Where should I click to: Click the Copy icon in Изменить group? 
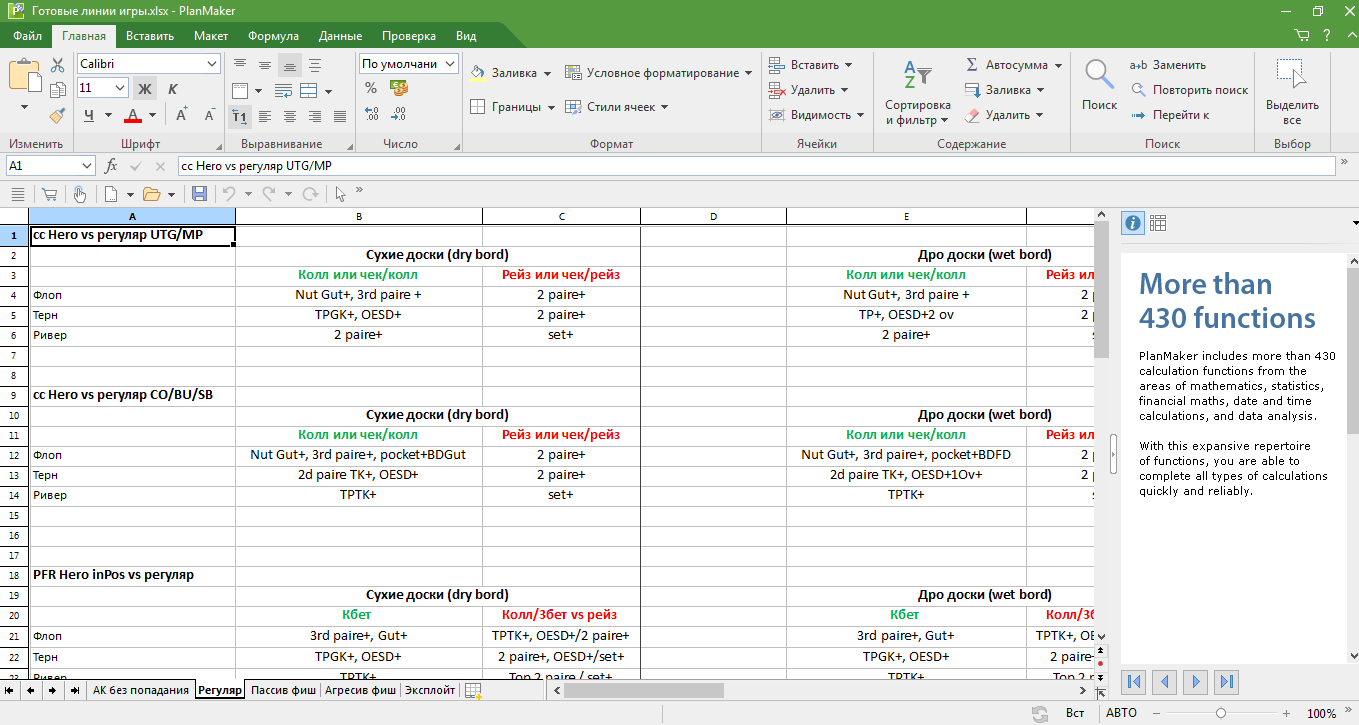[x=57, y=90]
